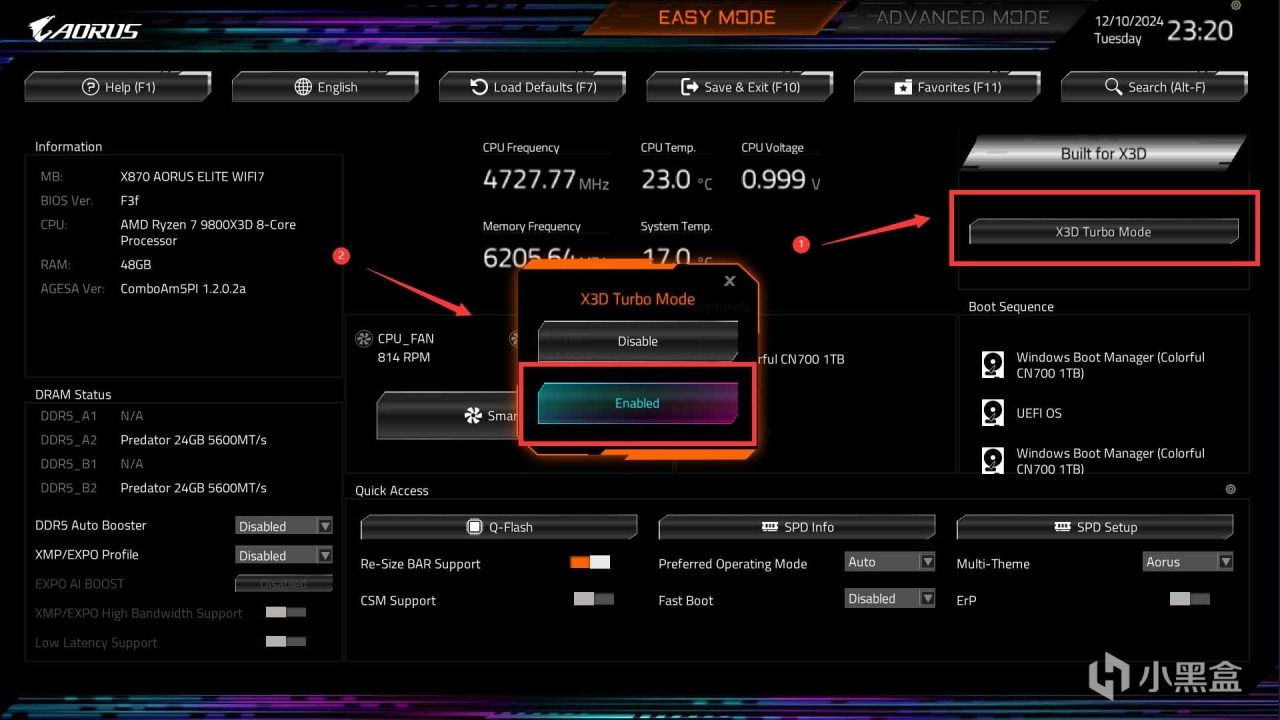This screenshot has height=720, width=1280.
Task: Toggle Low Latency Support switch
Action: tap(286, 641)
